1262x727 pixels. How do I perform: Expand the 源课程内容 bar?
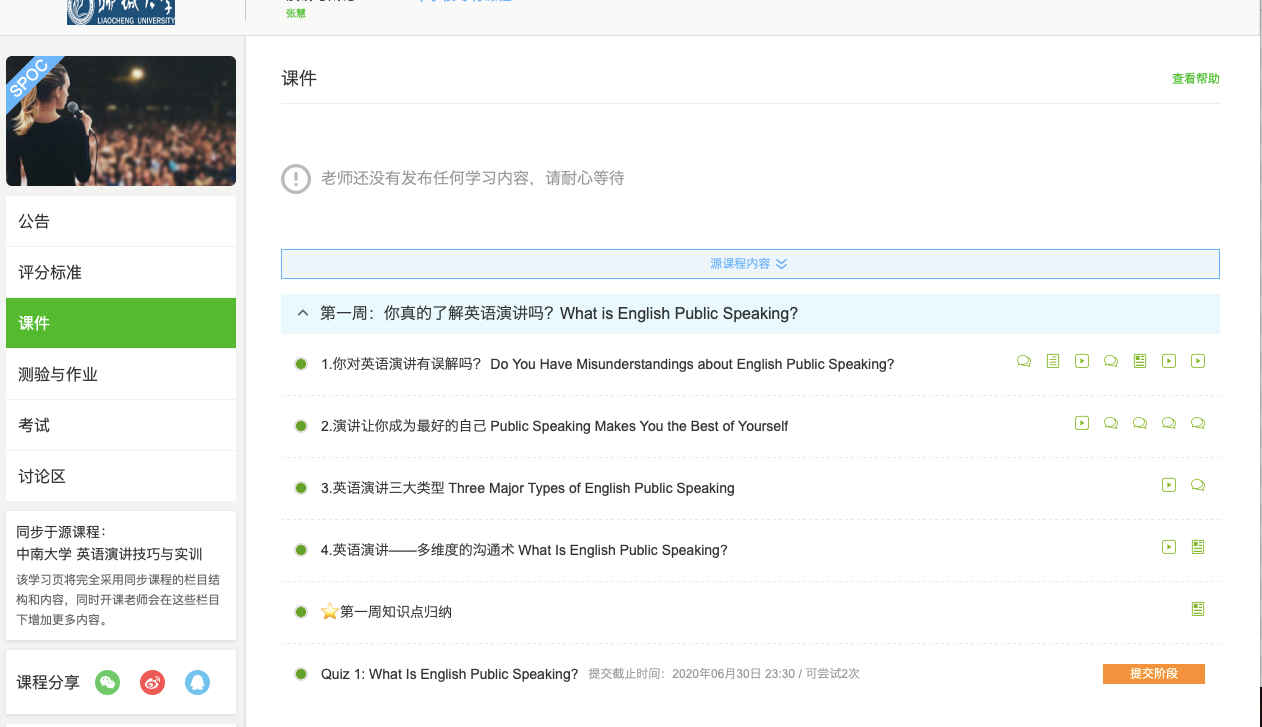(750, 264)
